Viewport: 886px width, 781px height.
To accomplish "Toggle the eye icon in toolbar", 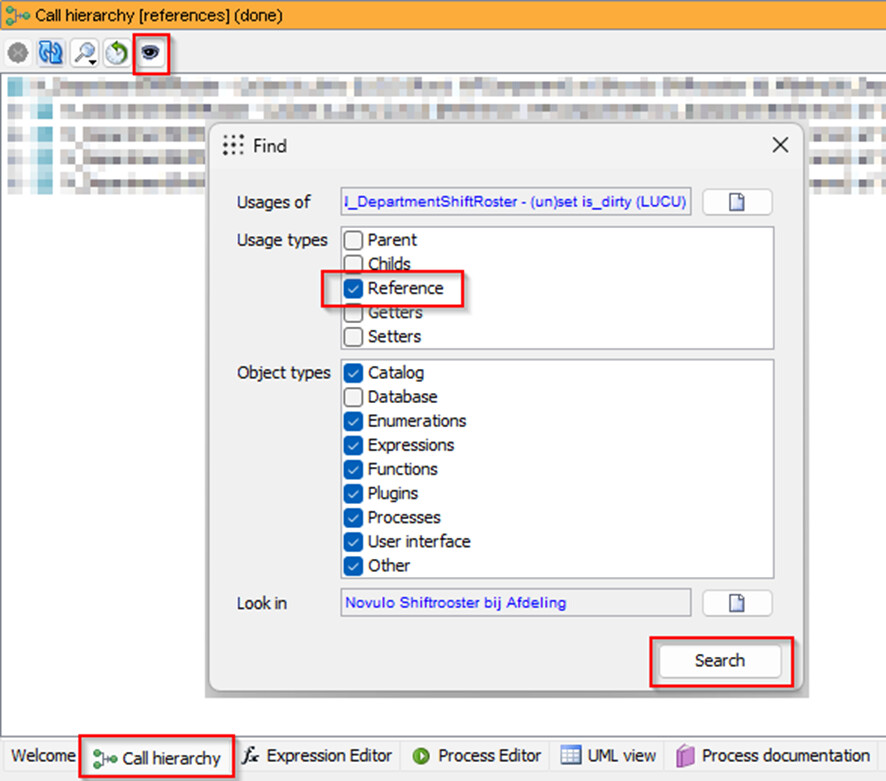I will (x=150, y=53).
